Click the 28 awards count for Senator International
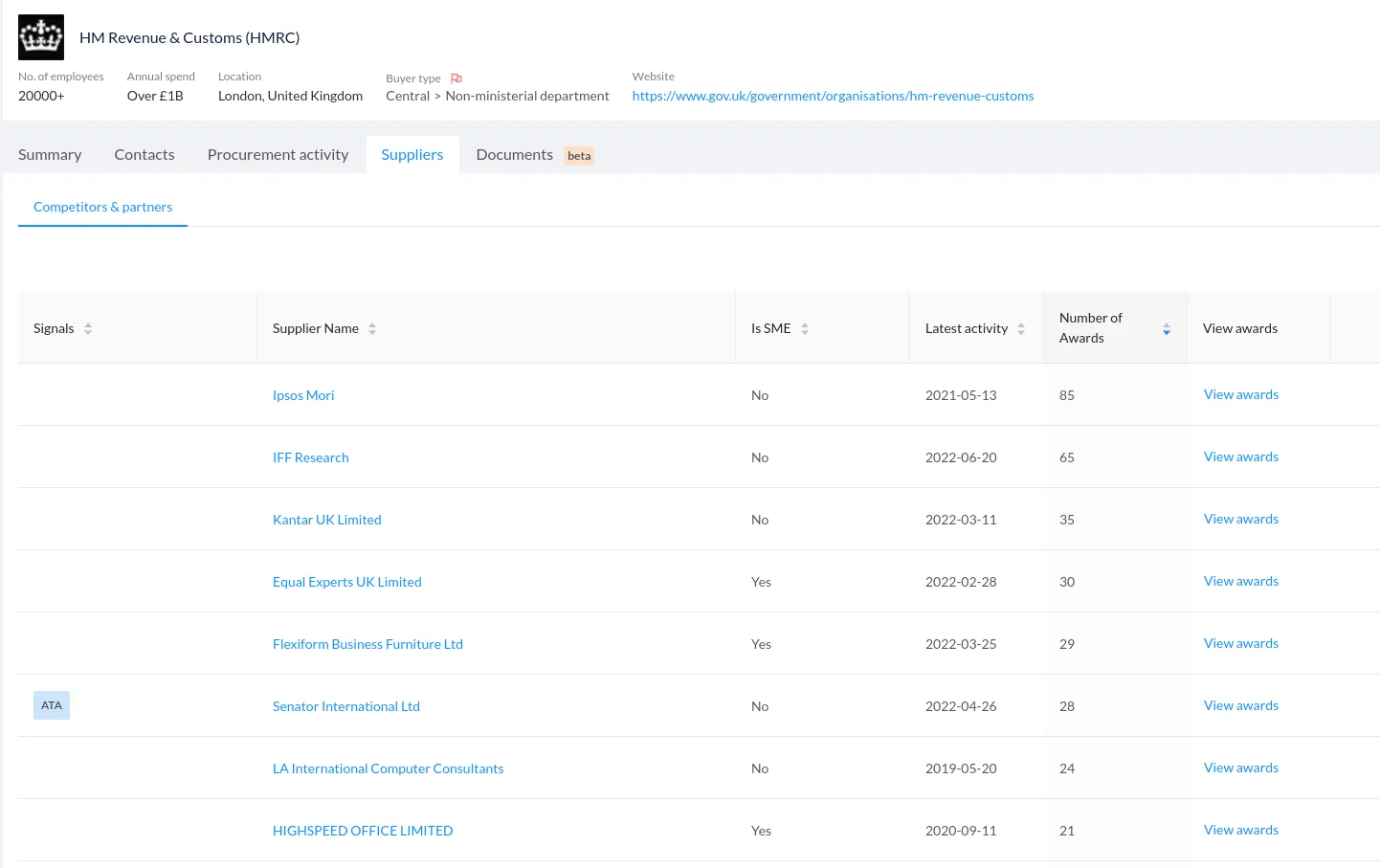Viewport: 1380px width, 868px height. [1067, 706]
